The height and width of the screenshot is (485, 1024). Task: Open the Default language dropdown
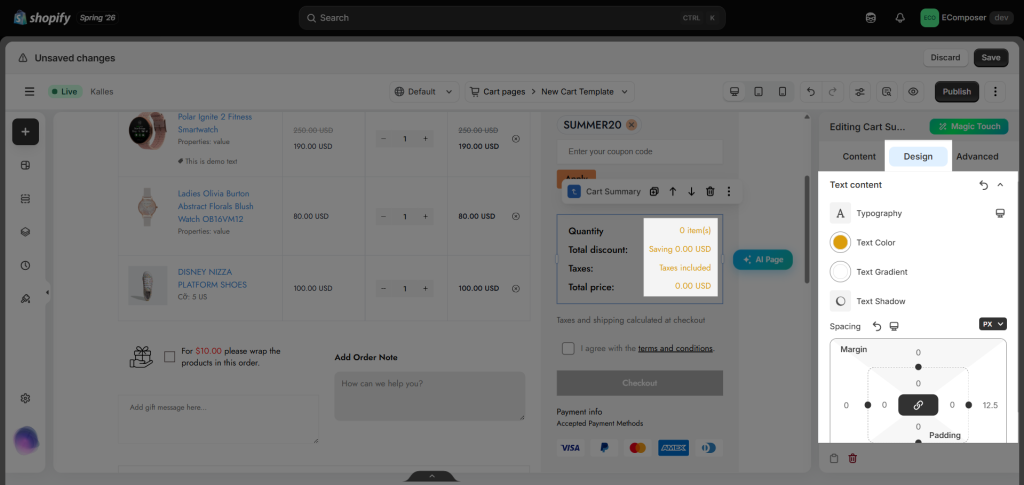[424, 92]
